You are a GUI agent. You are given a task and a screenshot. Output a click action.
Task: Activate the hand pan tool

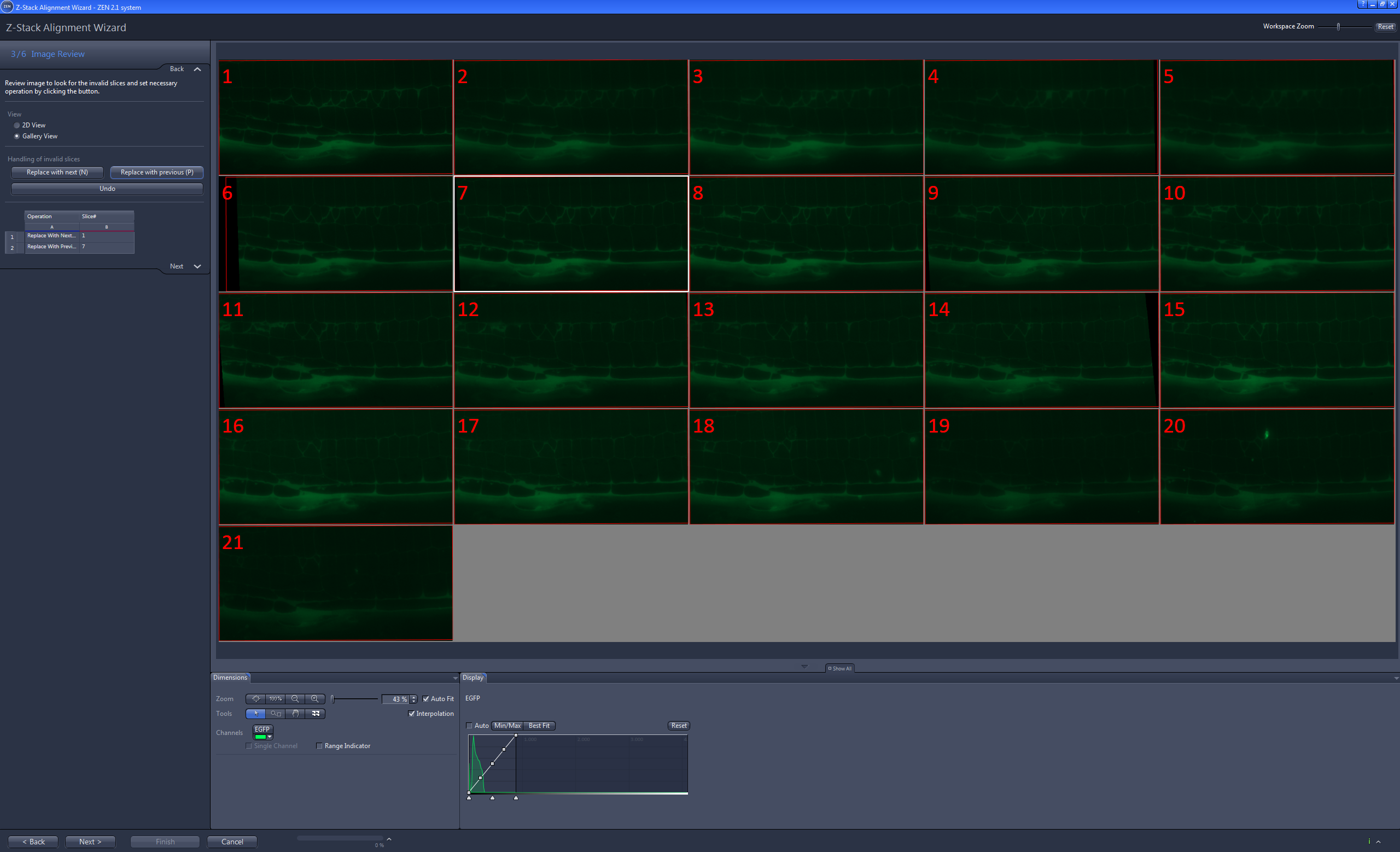(295, 714)
